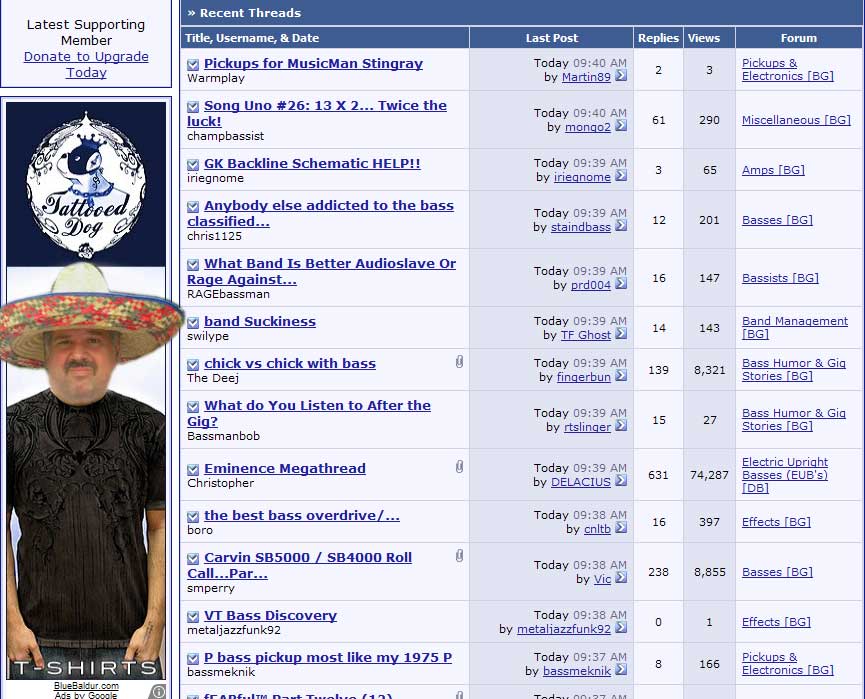Viewport: 865px width, 699px height.
Task: Click Views count 8,855
Action: click(x=709, y=572)
